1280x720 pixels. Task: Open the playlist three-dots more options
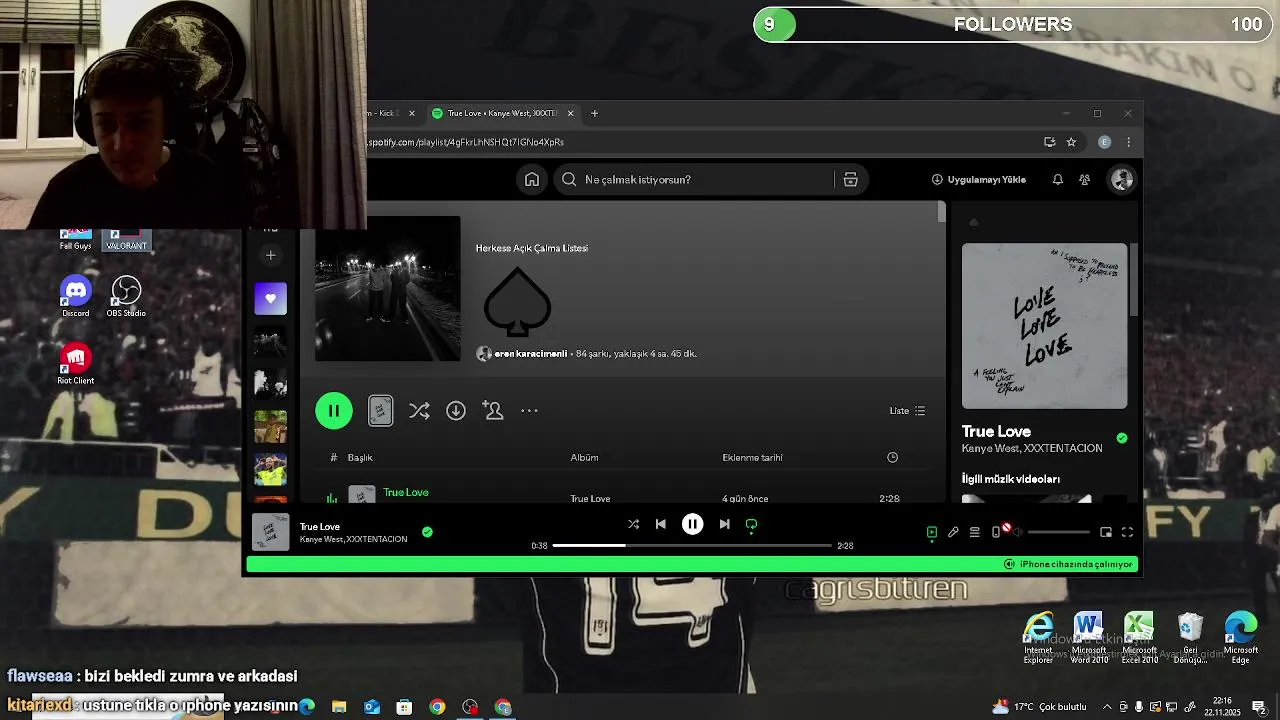pos(529,411)
